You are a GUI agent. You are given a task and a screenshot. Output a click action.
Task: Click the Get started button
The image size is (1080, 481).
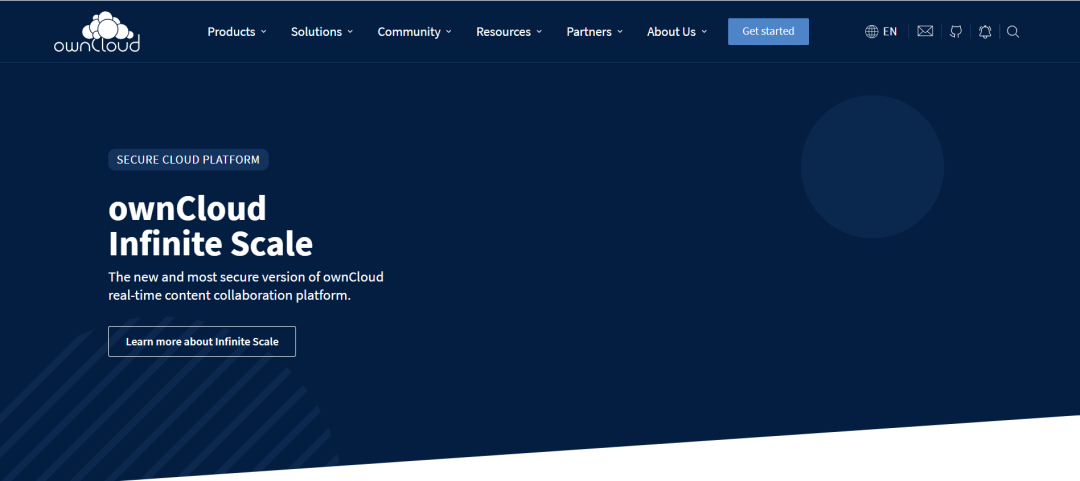click(x=768, y=32)
